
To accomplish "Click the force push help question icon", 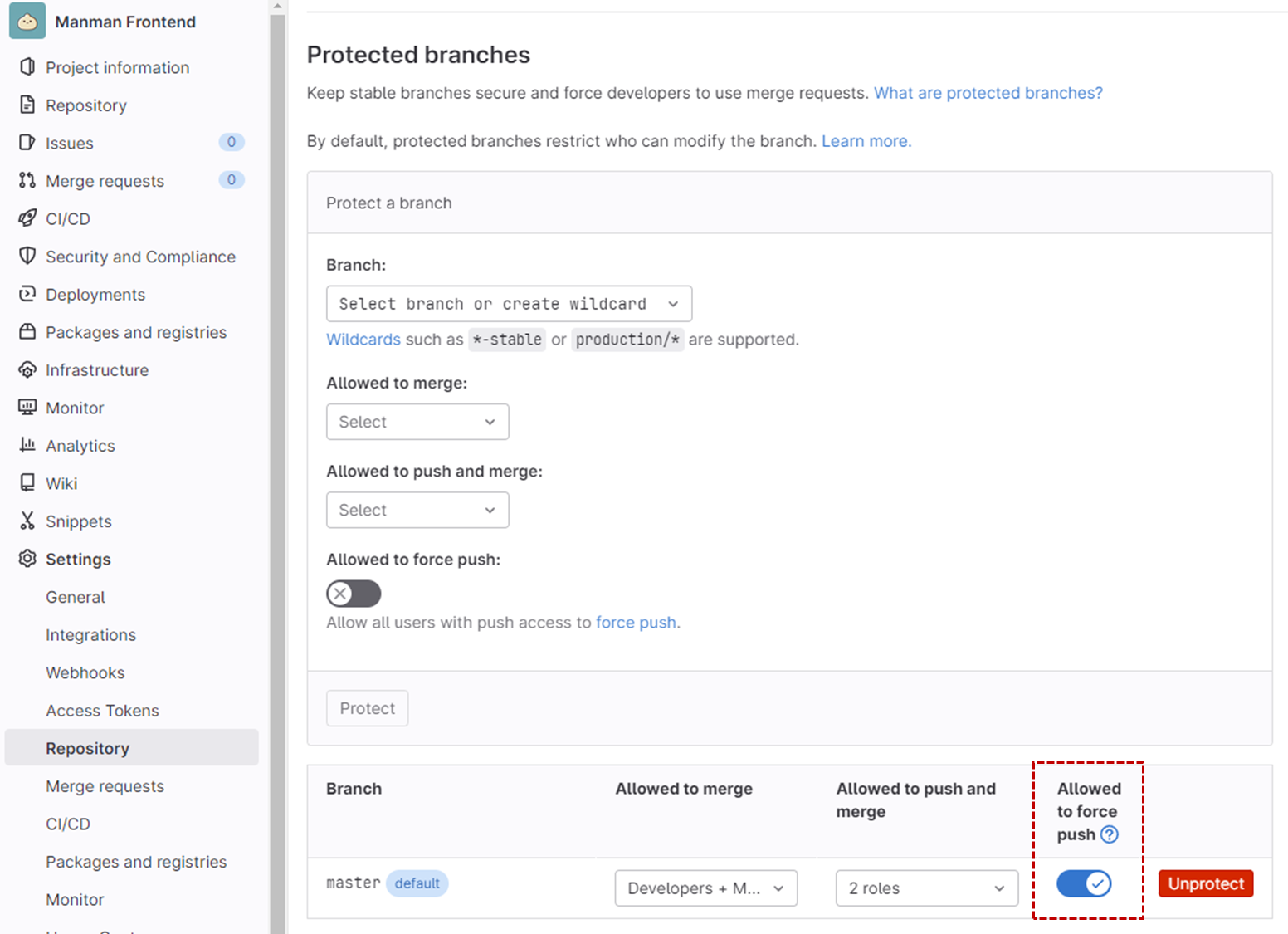I will [x=1110, y=834].
